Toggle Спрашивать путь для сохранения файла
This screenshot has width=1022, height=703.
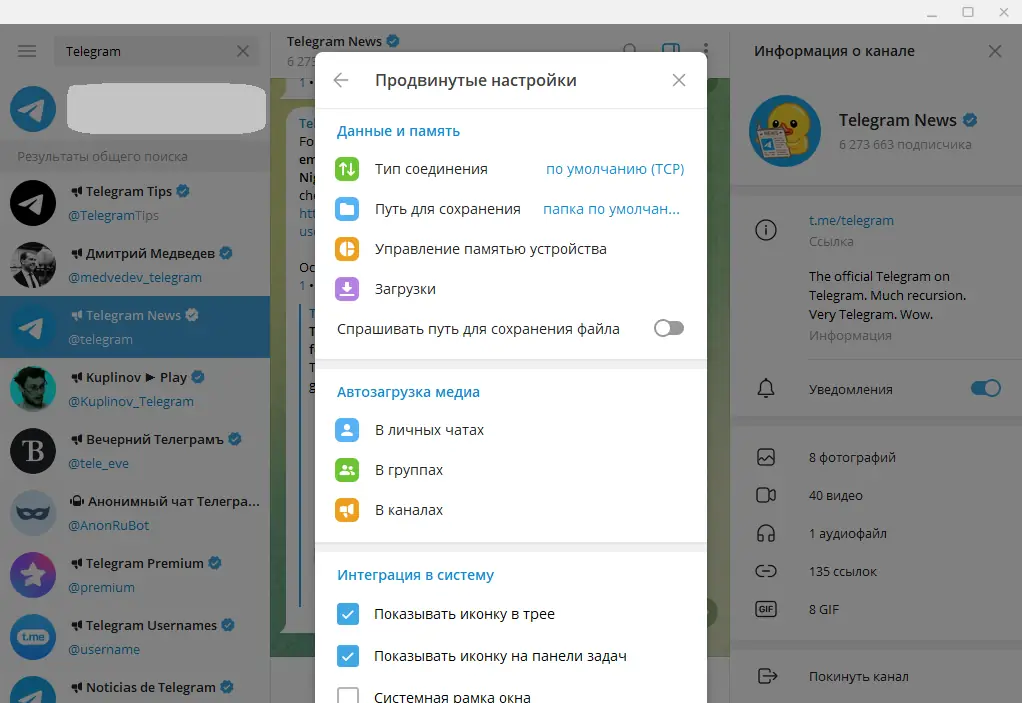[668, 327]
